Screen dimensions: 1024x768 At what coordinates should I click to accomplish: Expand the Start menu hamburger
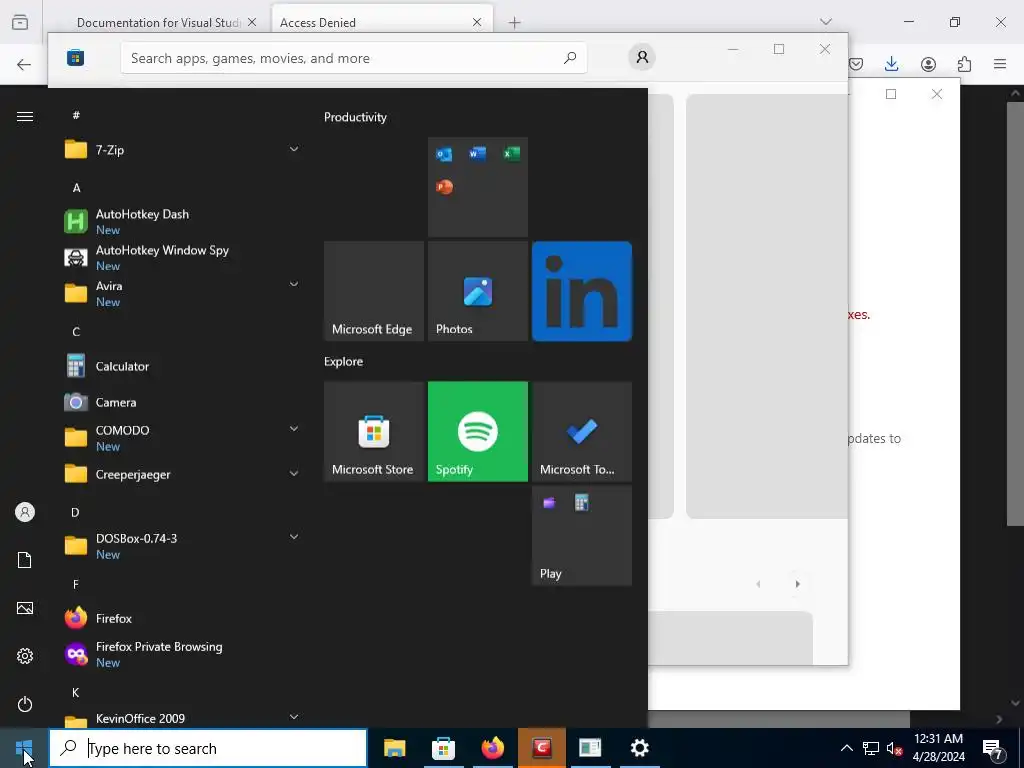click(x=25, y=116)
